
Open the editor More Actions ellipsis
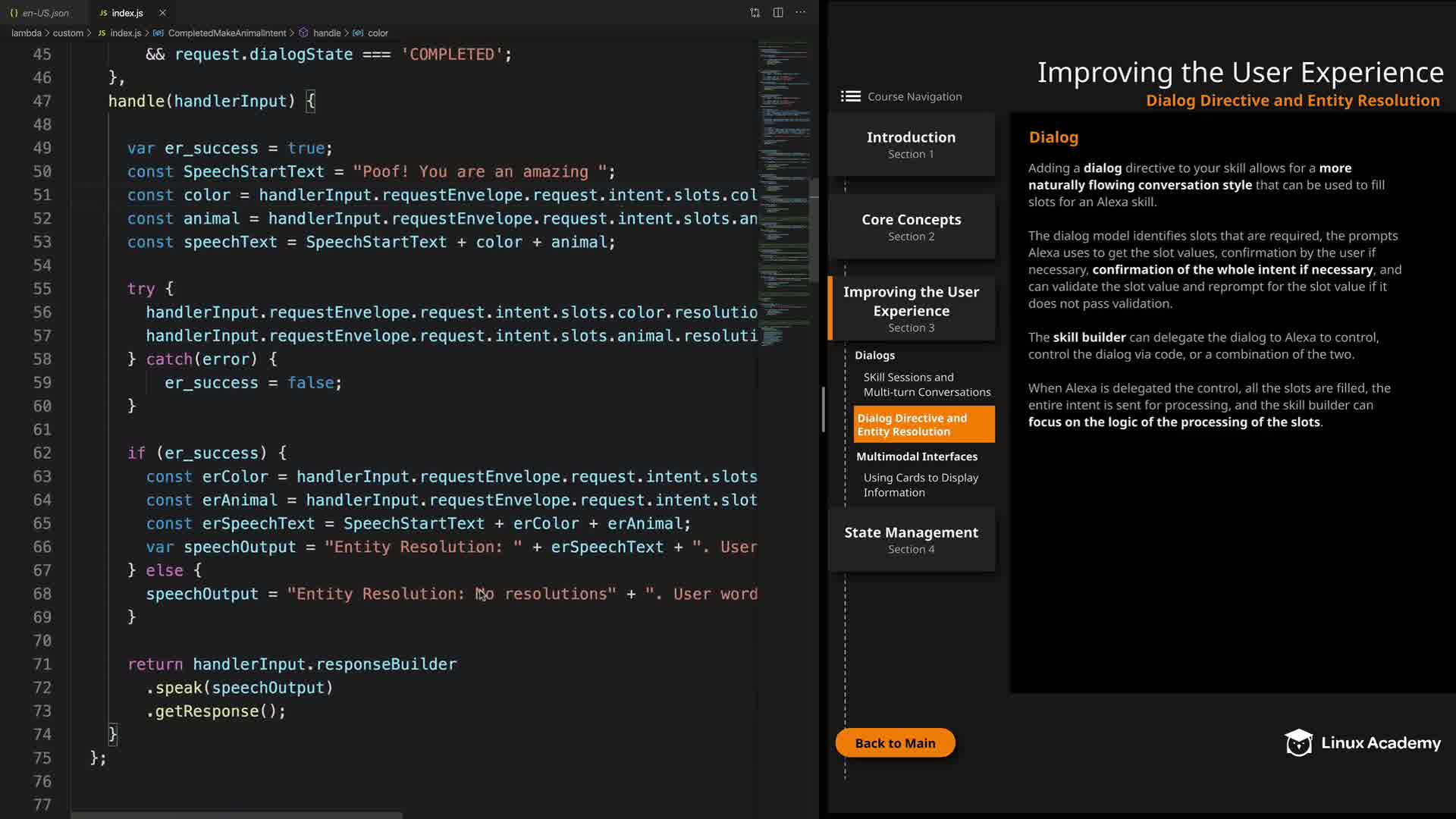tap(801, 13)
